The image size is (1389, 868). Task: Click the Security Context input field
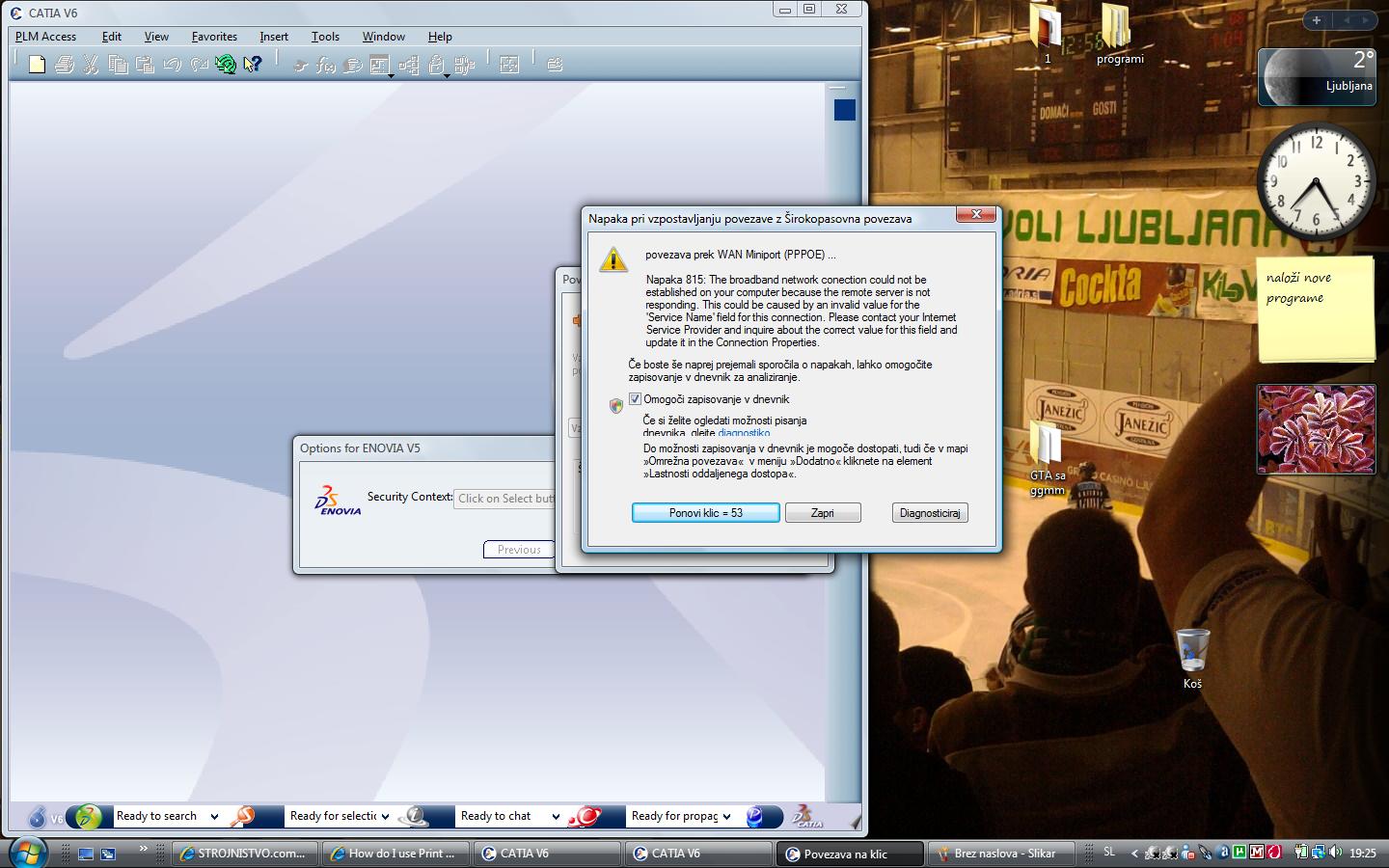point(505,499)
